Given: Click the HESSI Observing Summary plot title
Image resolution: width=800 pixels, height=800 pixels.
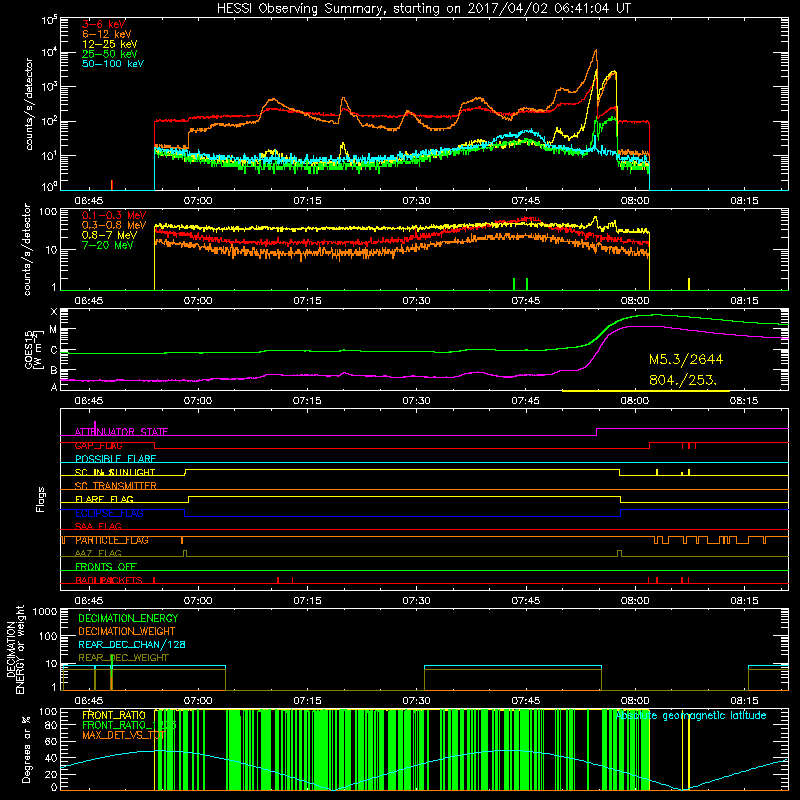Looking at the screenshot, I should pyautogui.click(x=423, y=9).
